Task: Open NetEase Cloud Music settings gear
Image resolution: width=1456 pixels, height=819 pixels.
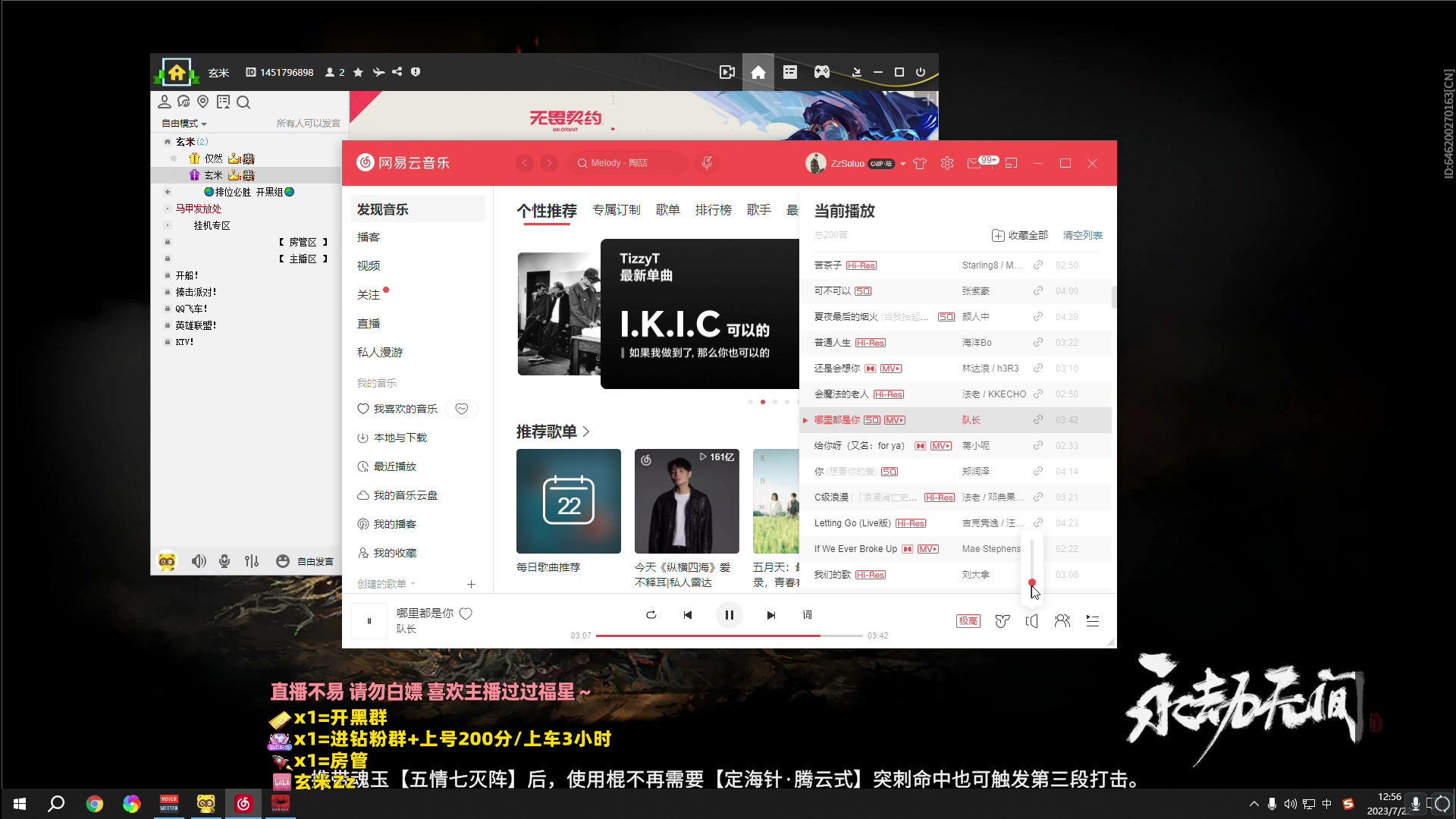Action: 947,163
